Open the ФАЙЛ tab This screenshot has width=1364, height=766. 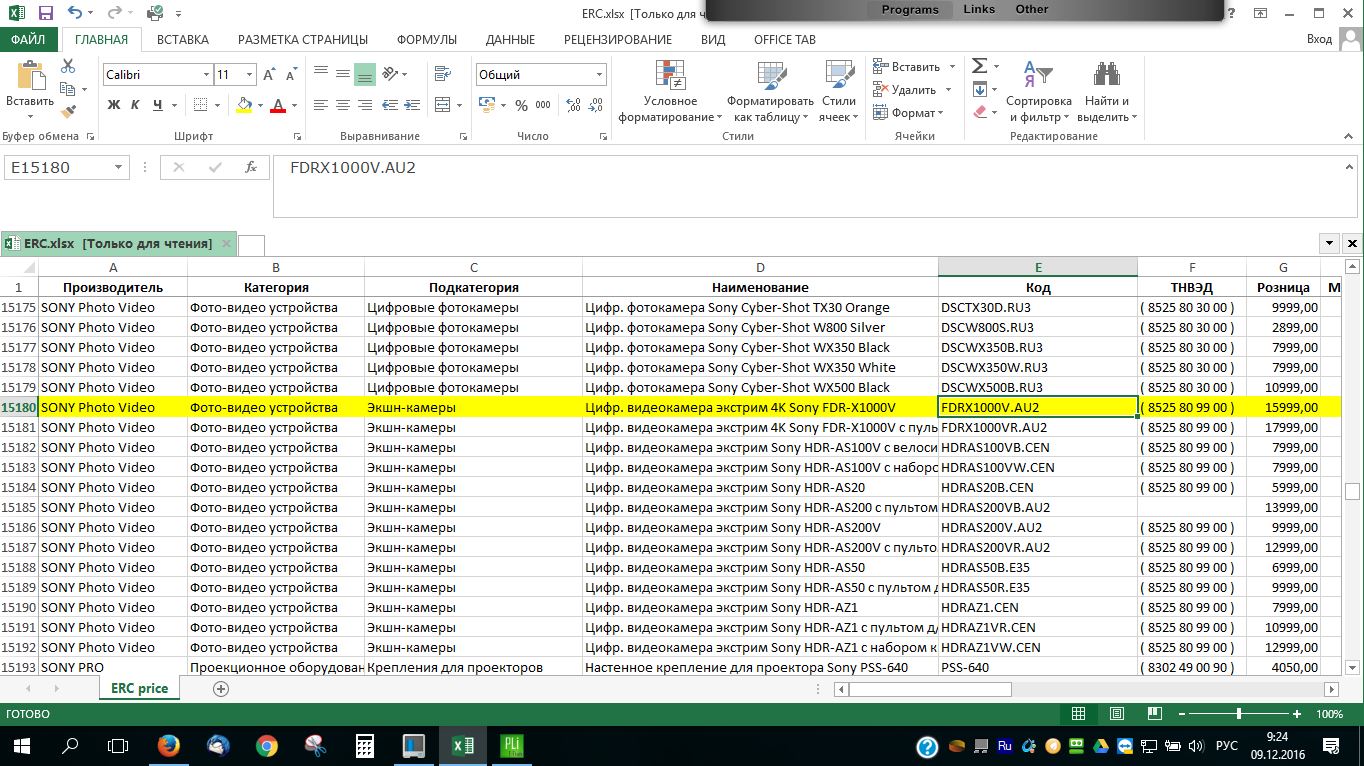pos(28,40)
